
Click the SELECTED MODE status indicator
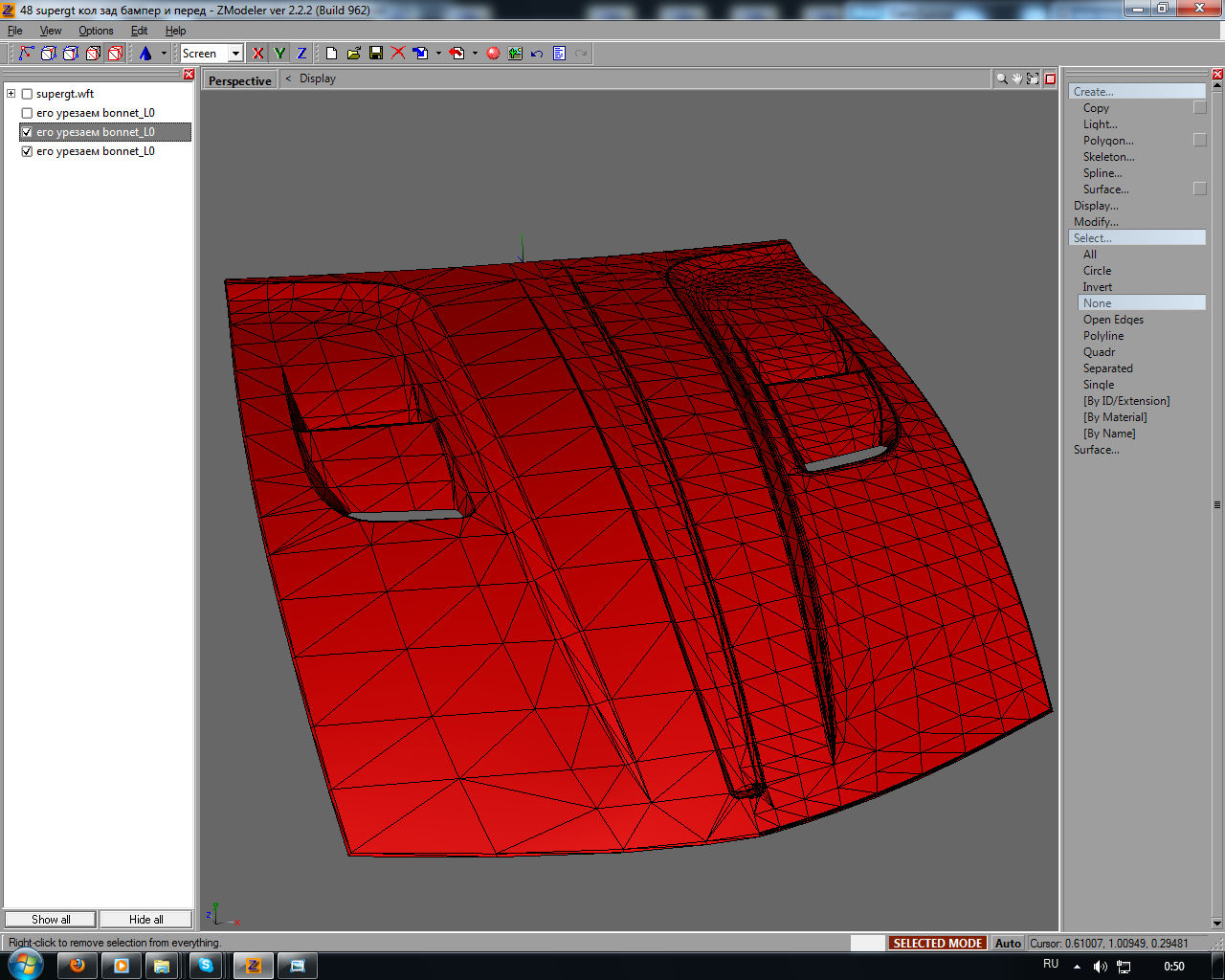[x=937, y=943]
